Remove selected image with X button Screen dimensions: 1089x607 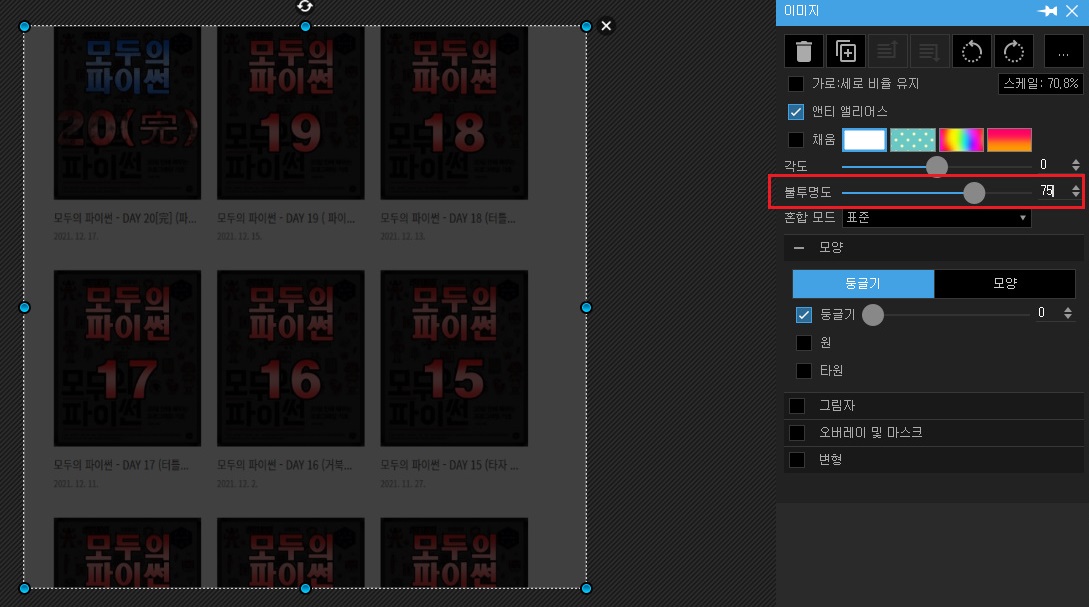pos(606,26)
